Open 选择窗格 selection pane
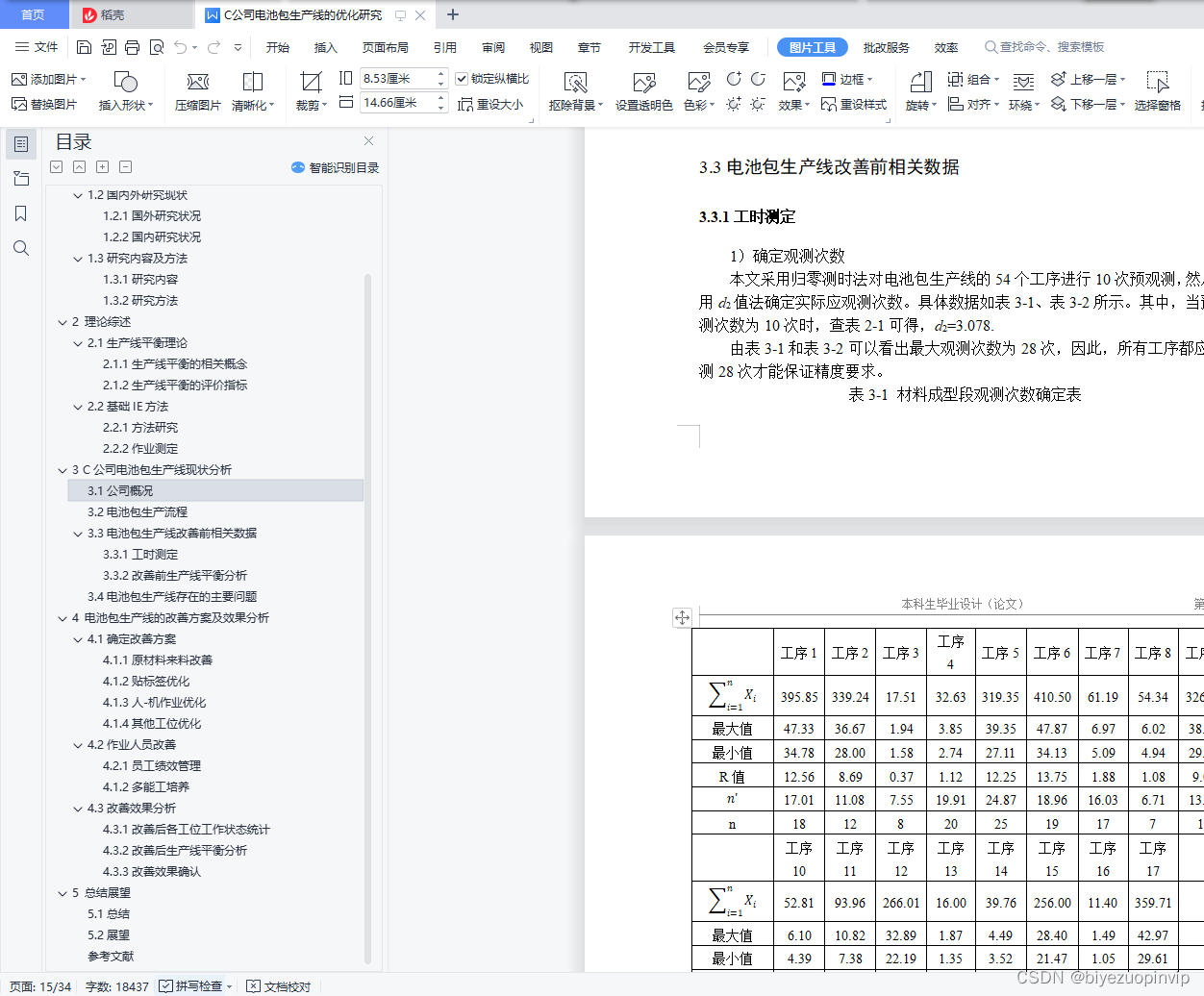Screen dimensions: 1204x996 click(x=1157, y=91)
